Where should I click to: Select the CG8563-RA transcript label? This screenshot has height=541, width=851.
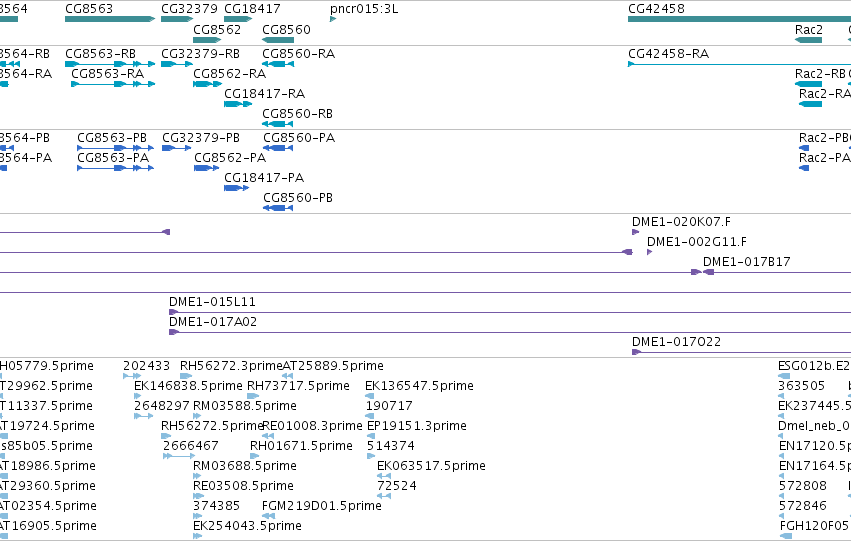click(x=107, y=74)
